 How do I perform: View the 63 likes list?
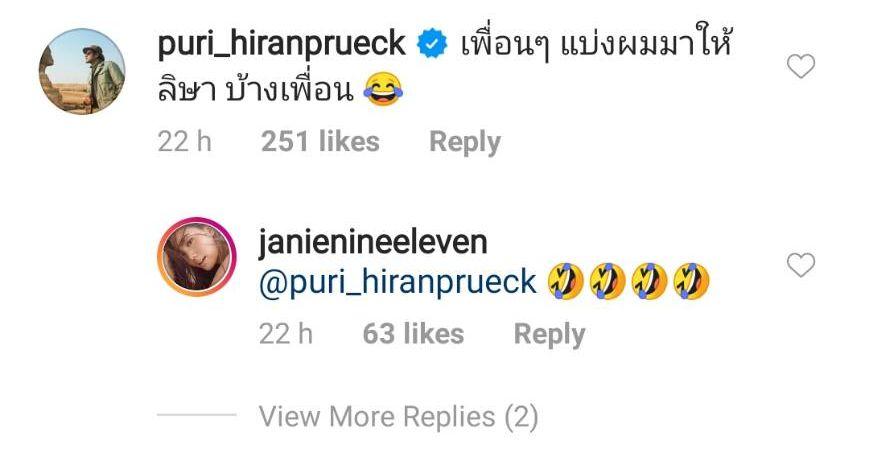tap(413, 333)
